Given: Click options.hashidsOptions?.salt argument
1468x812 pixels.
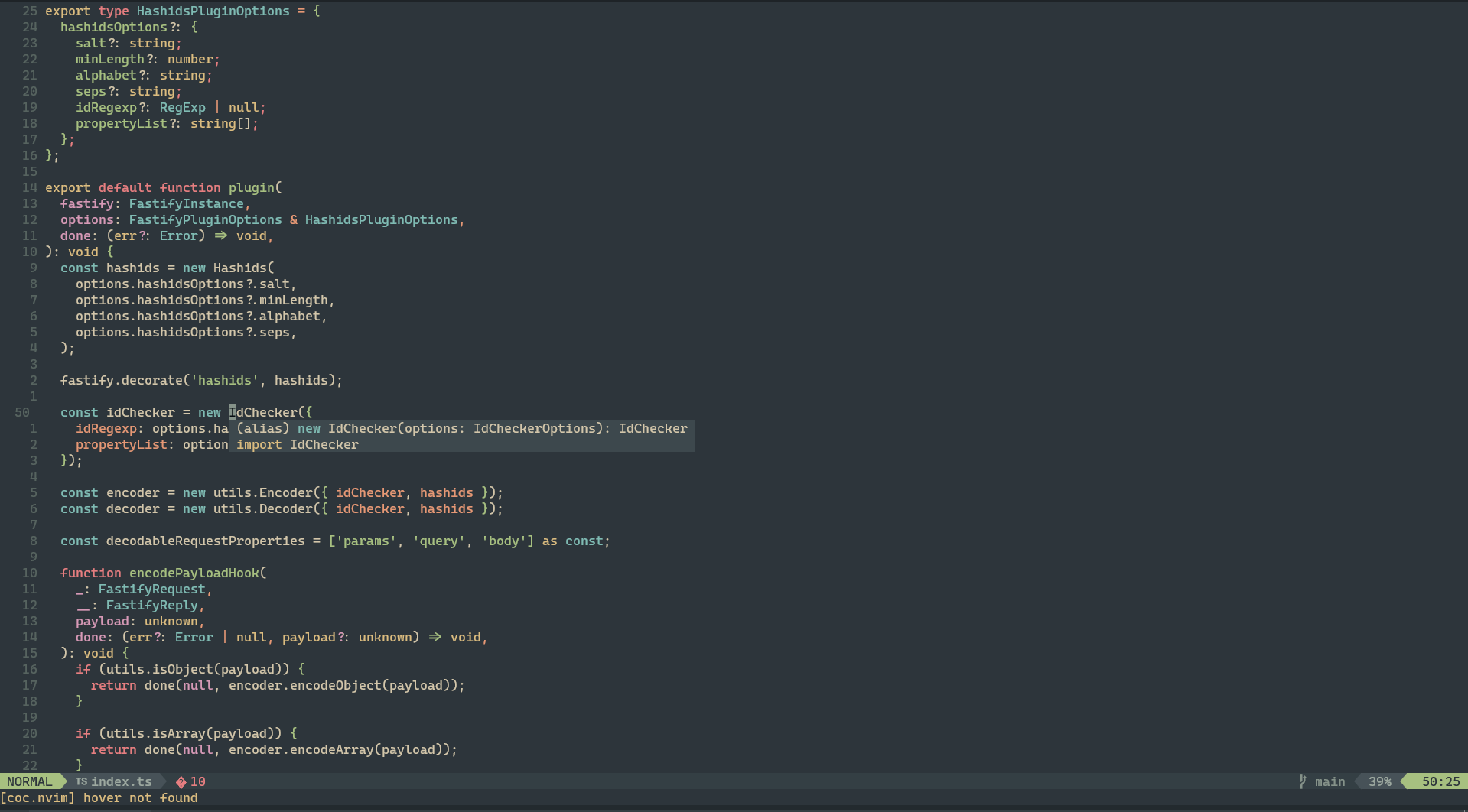Looking at the screenshot, I should [x=183, y=284].
